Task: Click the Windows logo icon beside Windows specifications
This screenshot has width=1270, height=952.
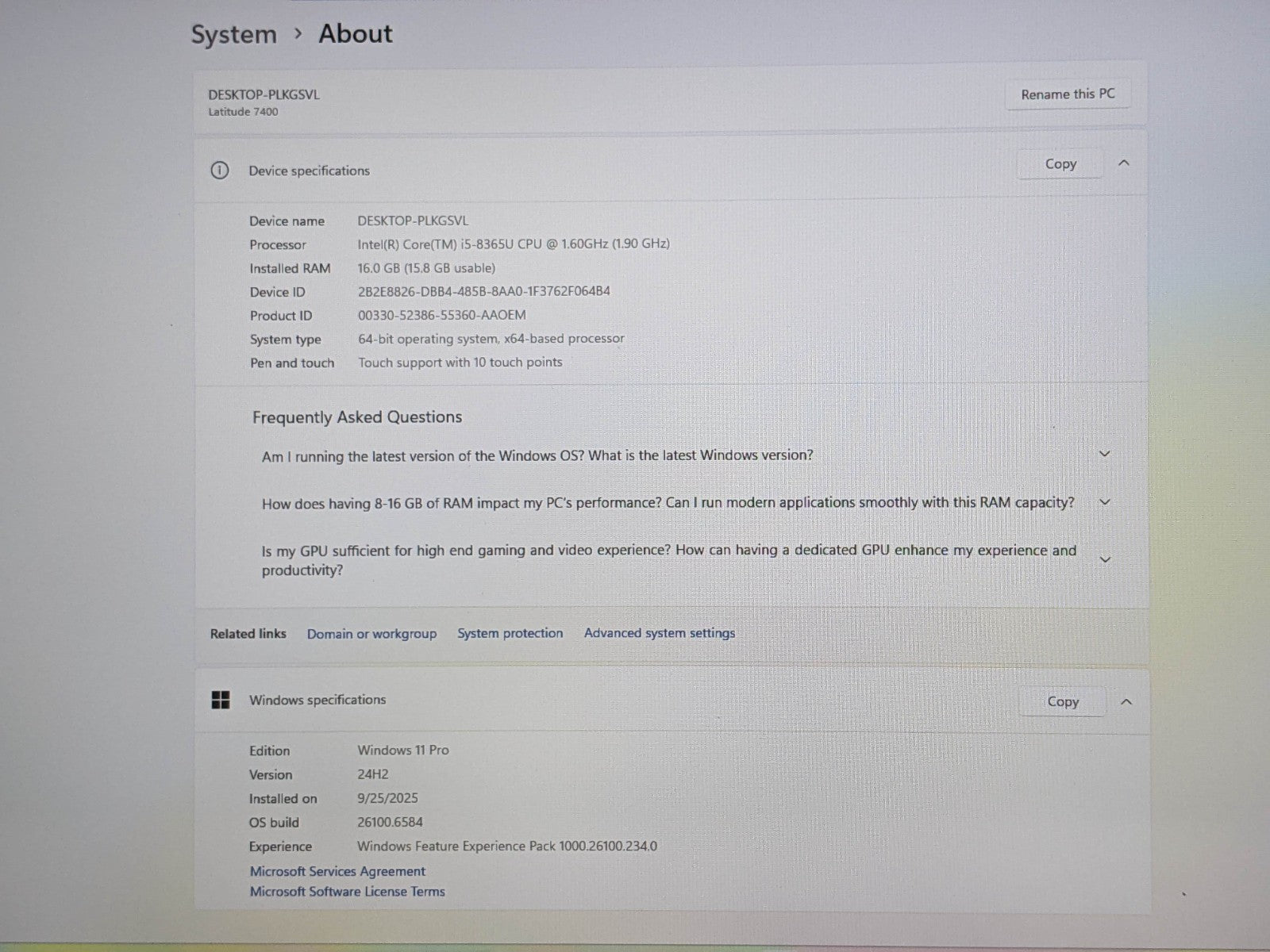Action: coord(221,700)
